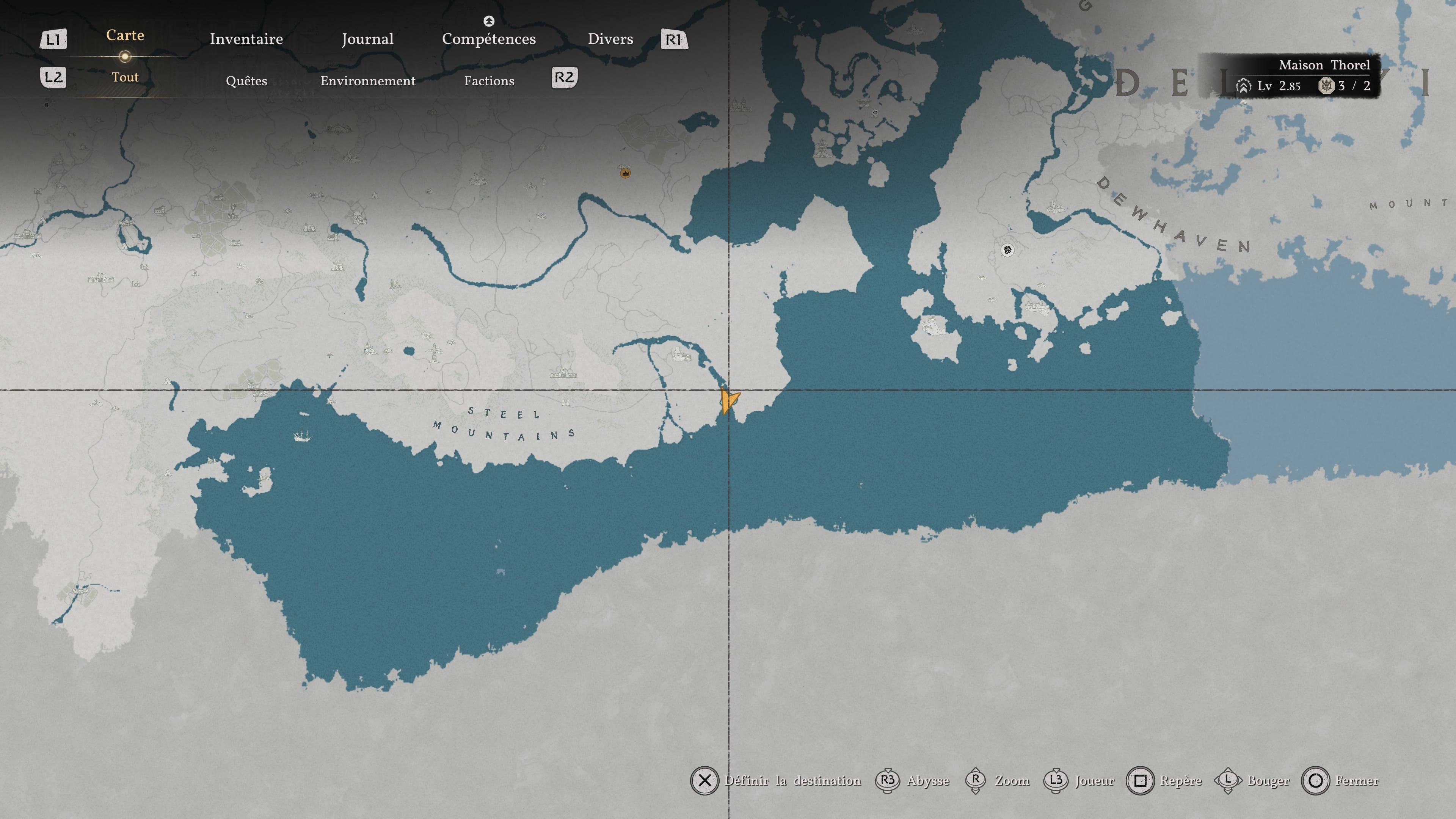Open the Divers tab
The height and width of the screenshot is (819, 1456).
point(610,39)
